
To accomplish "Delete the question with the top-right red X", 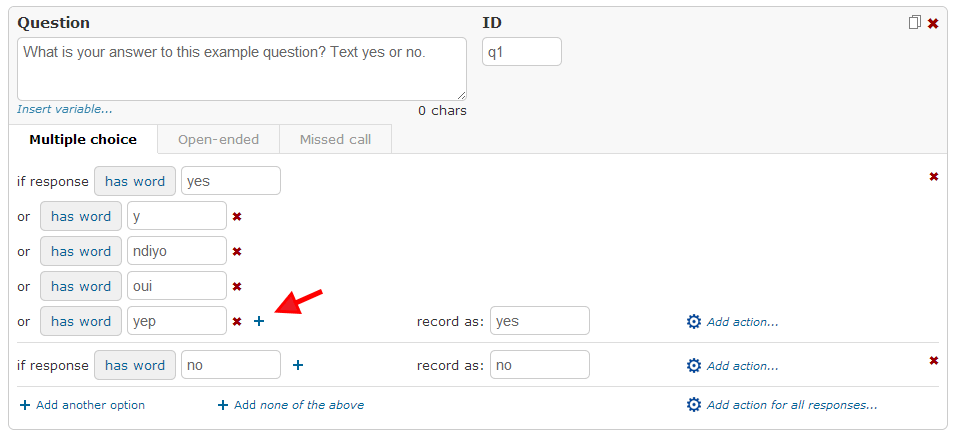I will pyautogui.click(x=933, y=24).
